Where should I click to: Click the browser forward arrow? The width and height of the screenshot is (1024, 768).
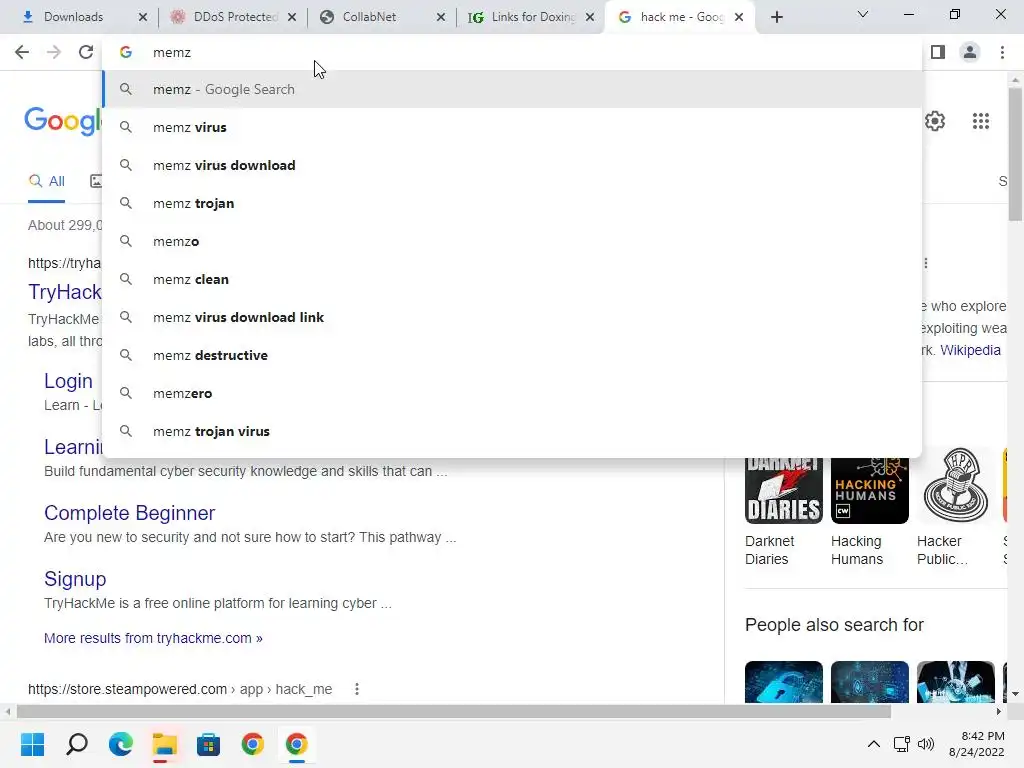point(54,52)
